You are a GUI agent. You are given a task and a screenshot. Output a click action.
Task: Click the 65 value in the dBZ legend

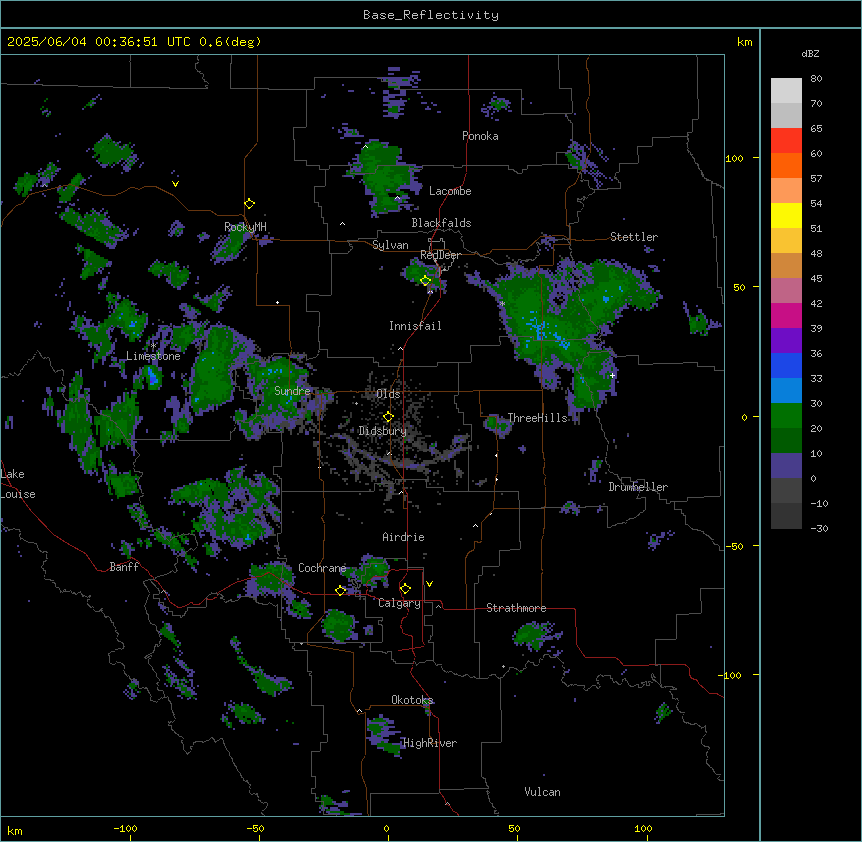pos(816,129)
